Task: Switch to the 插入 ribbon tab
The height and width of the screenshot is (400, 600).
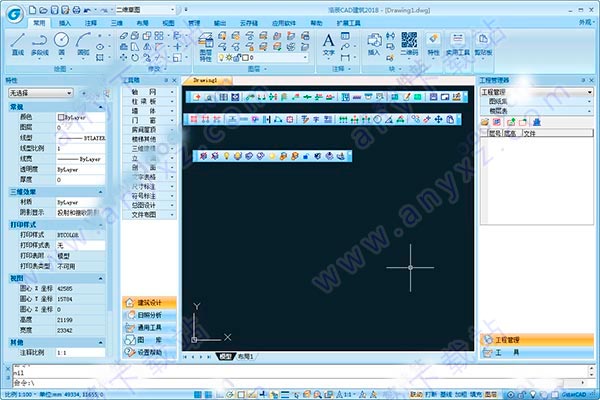Action: pos(65,23)
